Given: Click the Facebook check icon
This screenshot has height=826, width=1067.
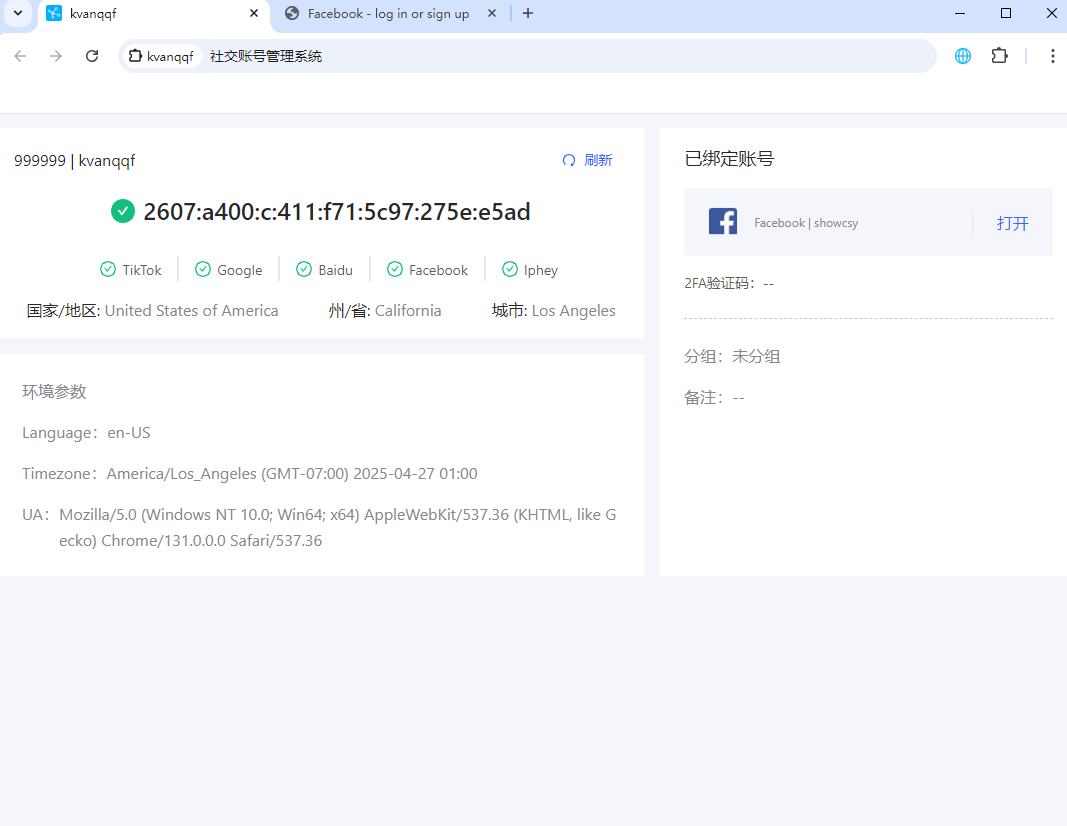Looking at the screenshot, I should pos(395,269).
